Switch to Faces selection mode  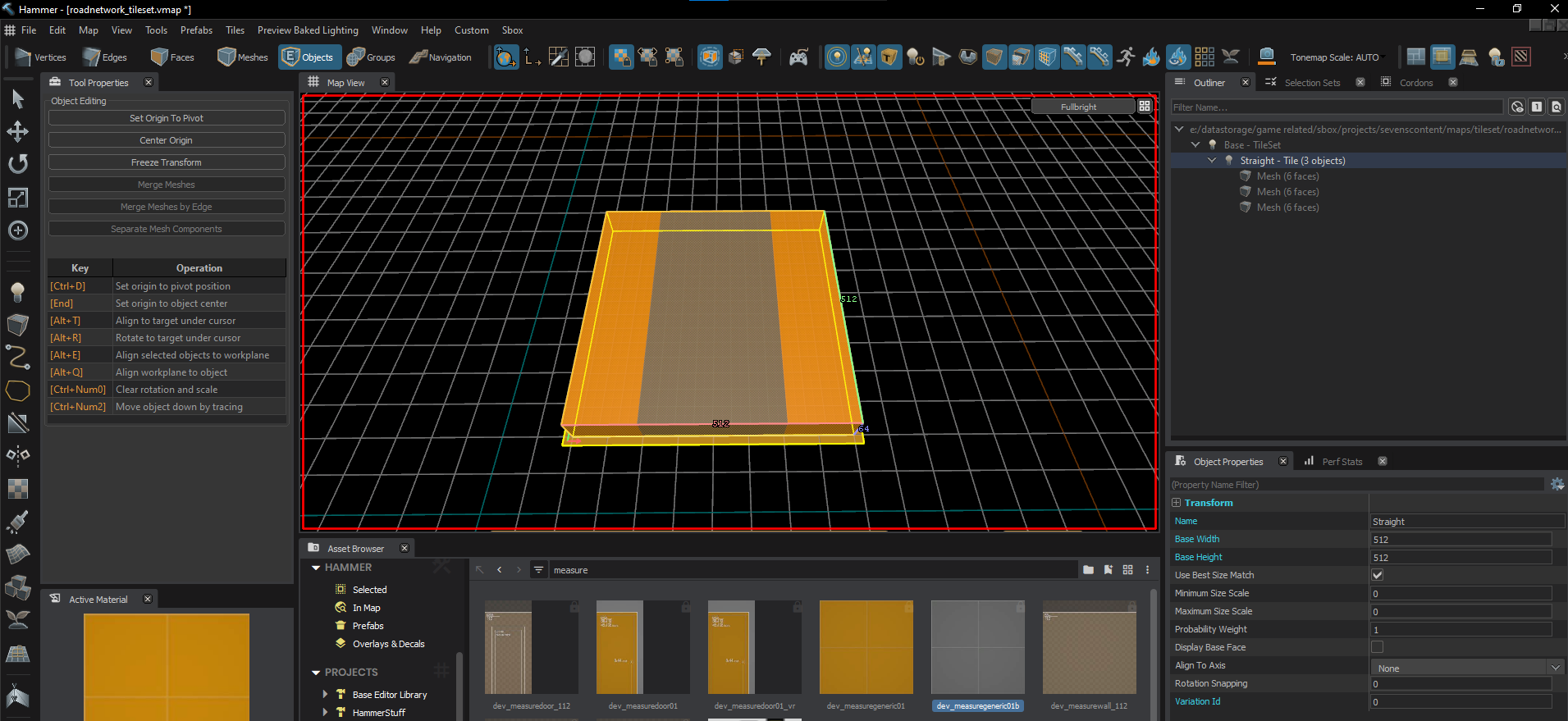(173, 57)
